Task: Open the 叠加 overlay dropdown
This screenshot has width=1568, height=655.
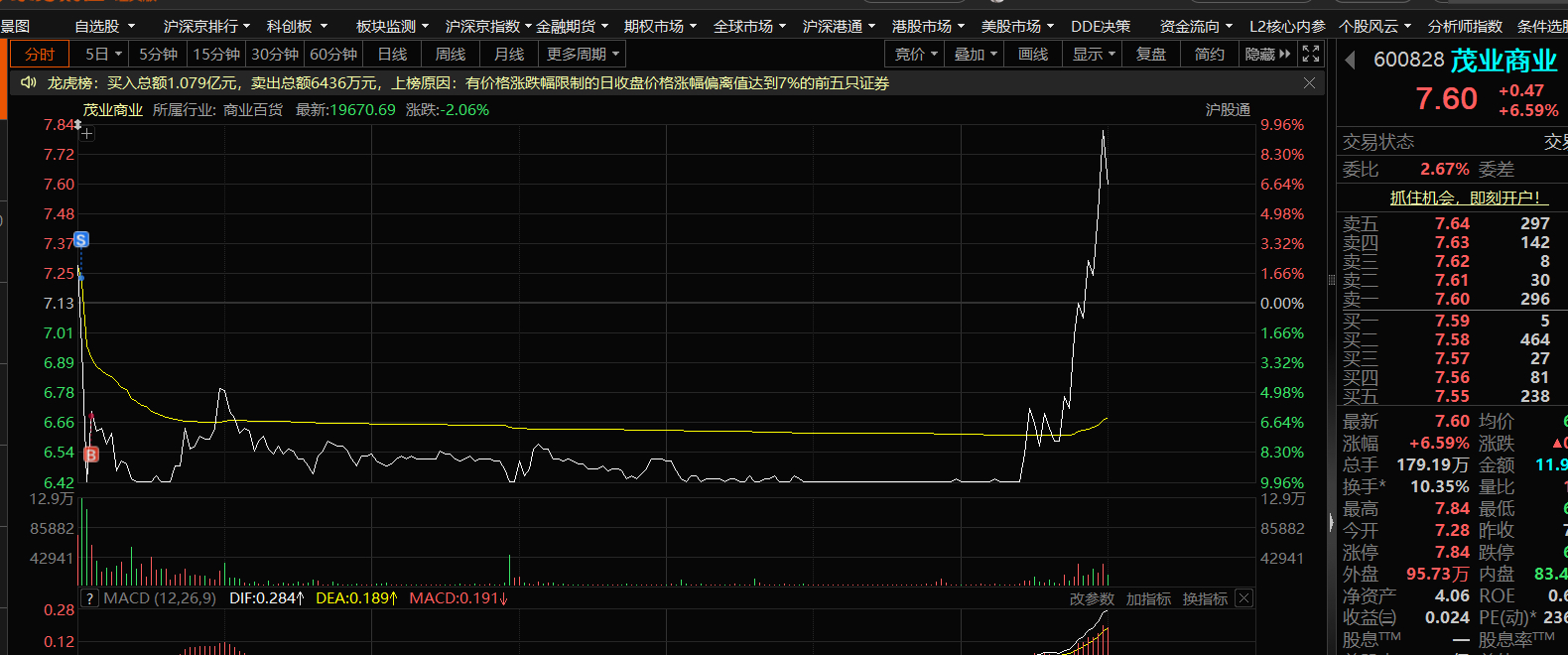Action: 975,54
